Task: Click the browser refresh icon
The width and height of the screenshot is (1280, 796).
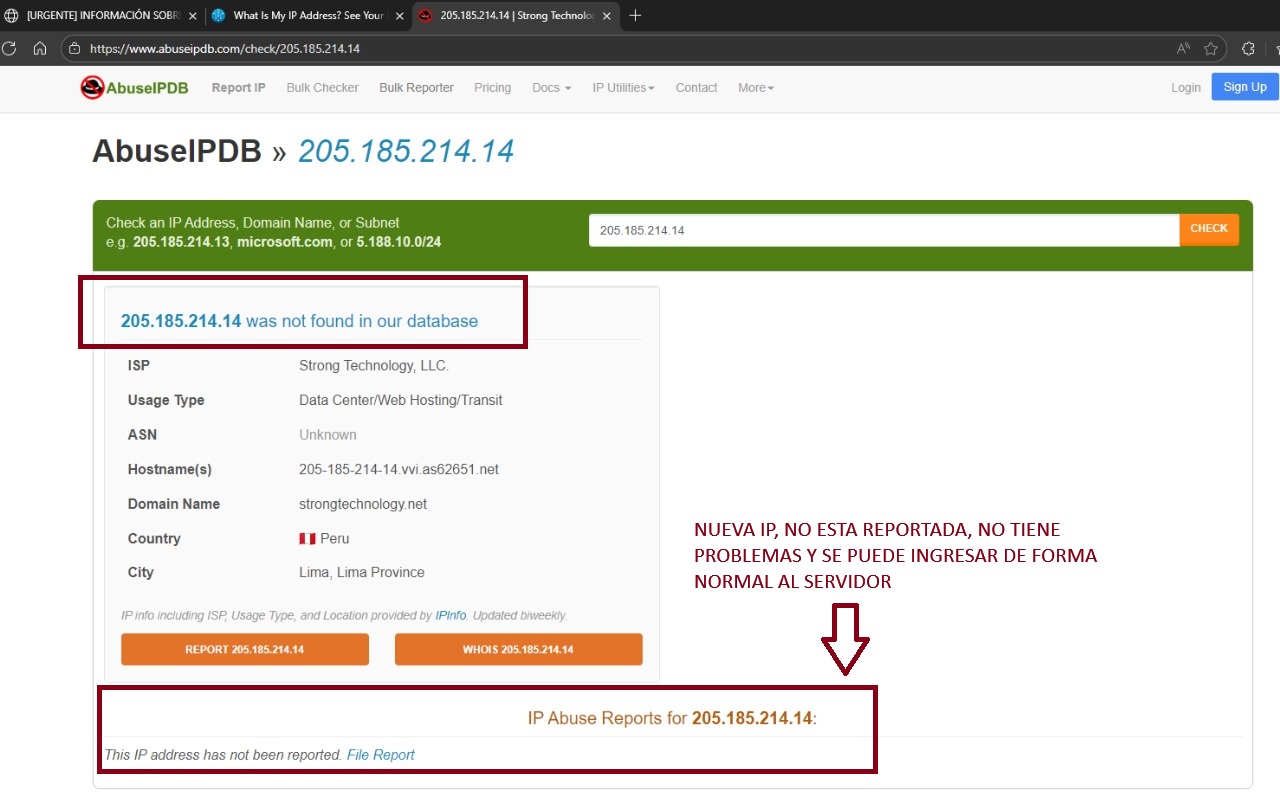Action: [8, 48]
